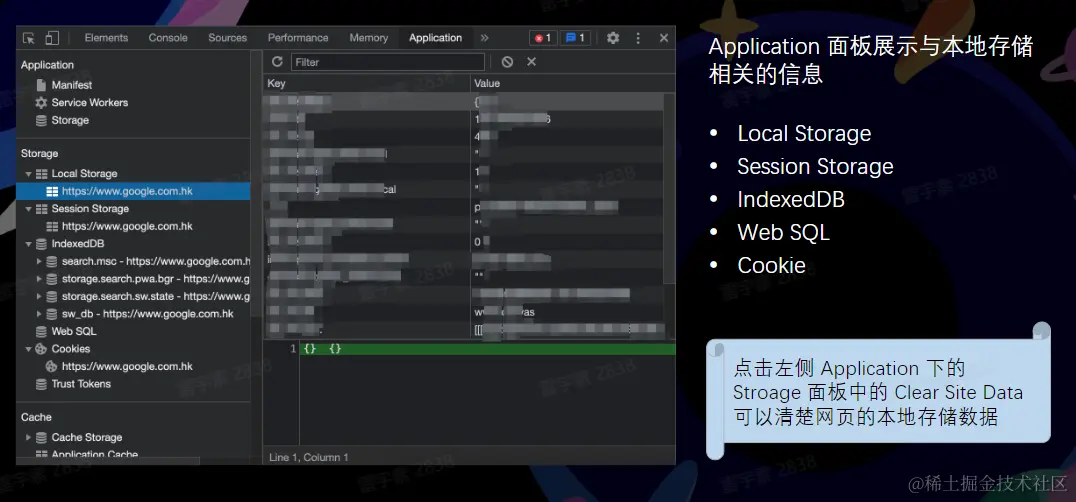Switch to the Performance tab
The height and width of the screenshot is (502, 1076).
[x=298, y=38]
